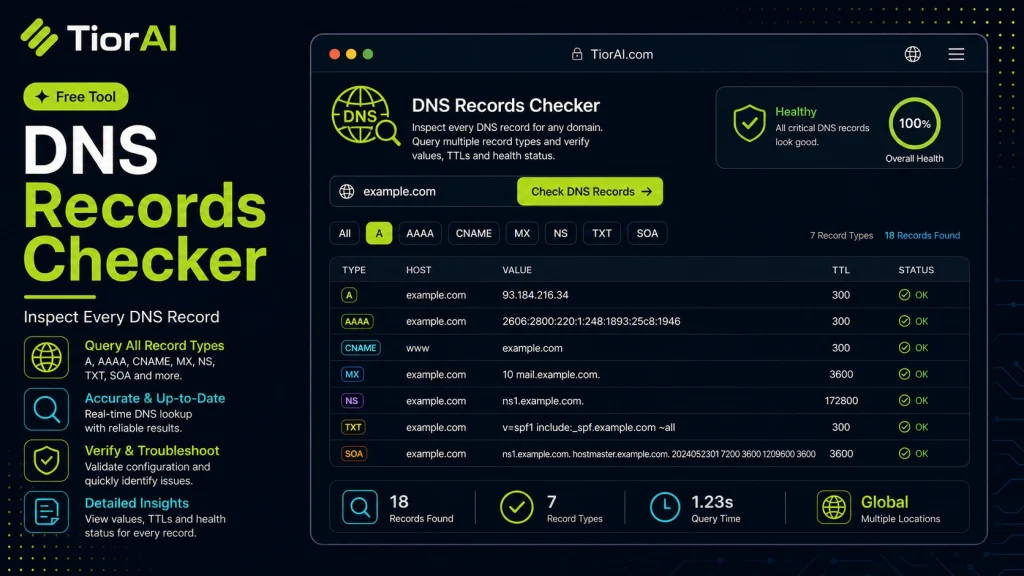Click the A record type badge
This screenshot has height=576, width=1024.
pos(349,295)
